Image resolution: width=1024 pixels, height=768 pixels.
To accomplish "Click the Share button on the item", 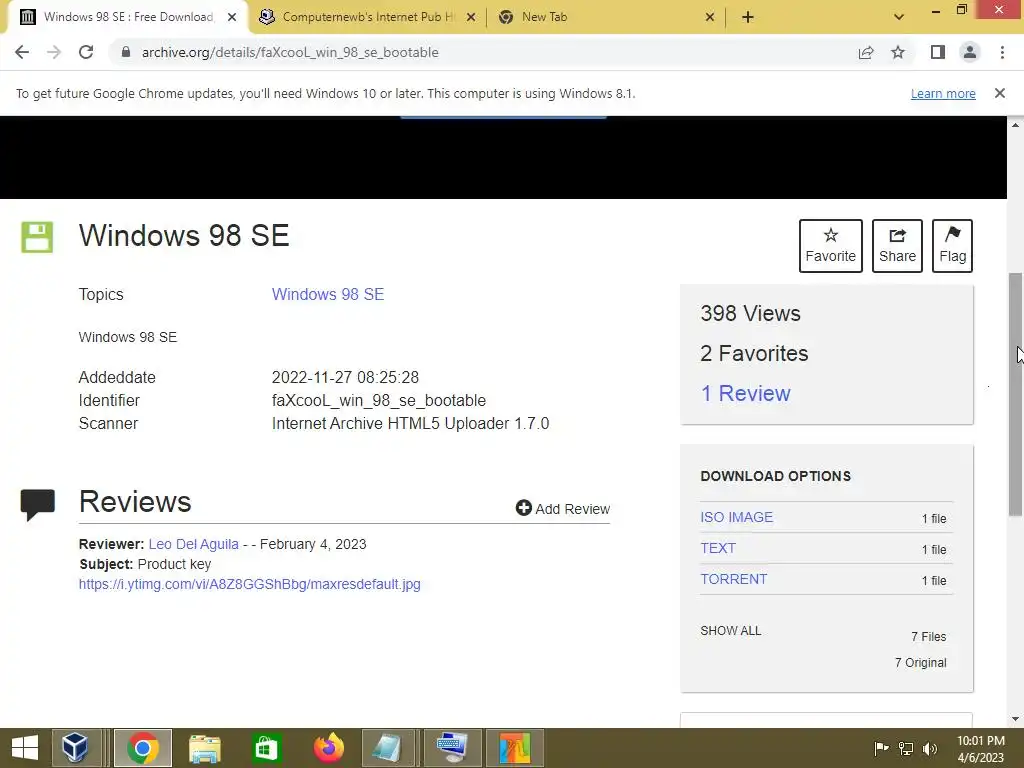I will pyautogui.click(x=897, y=246).
